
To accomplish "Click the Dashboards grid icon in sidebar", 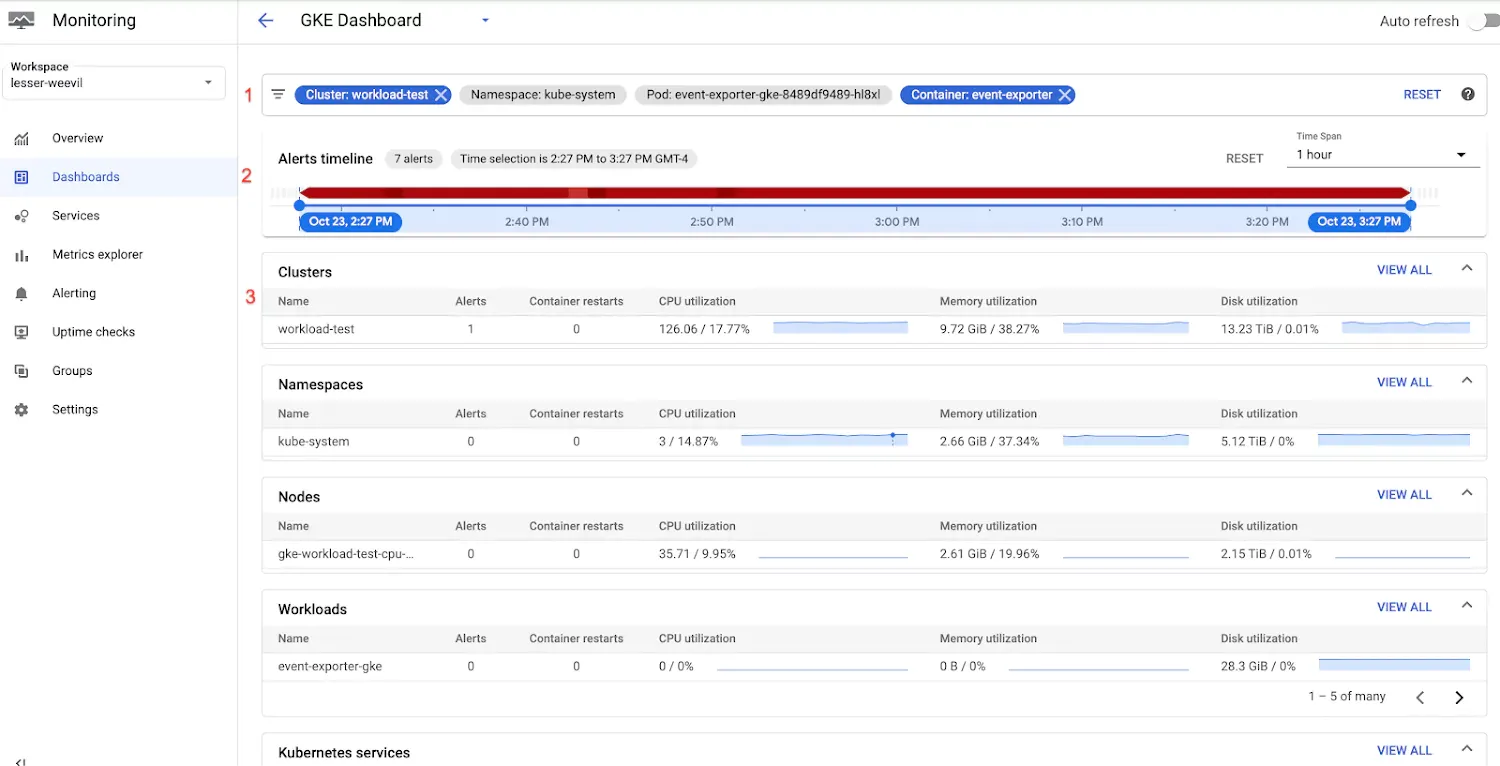I will (x=21, y=177).
